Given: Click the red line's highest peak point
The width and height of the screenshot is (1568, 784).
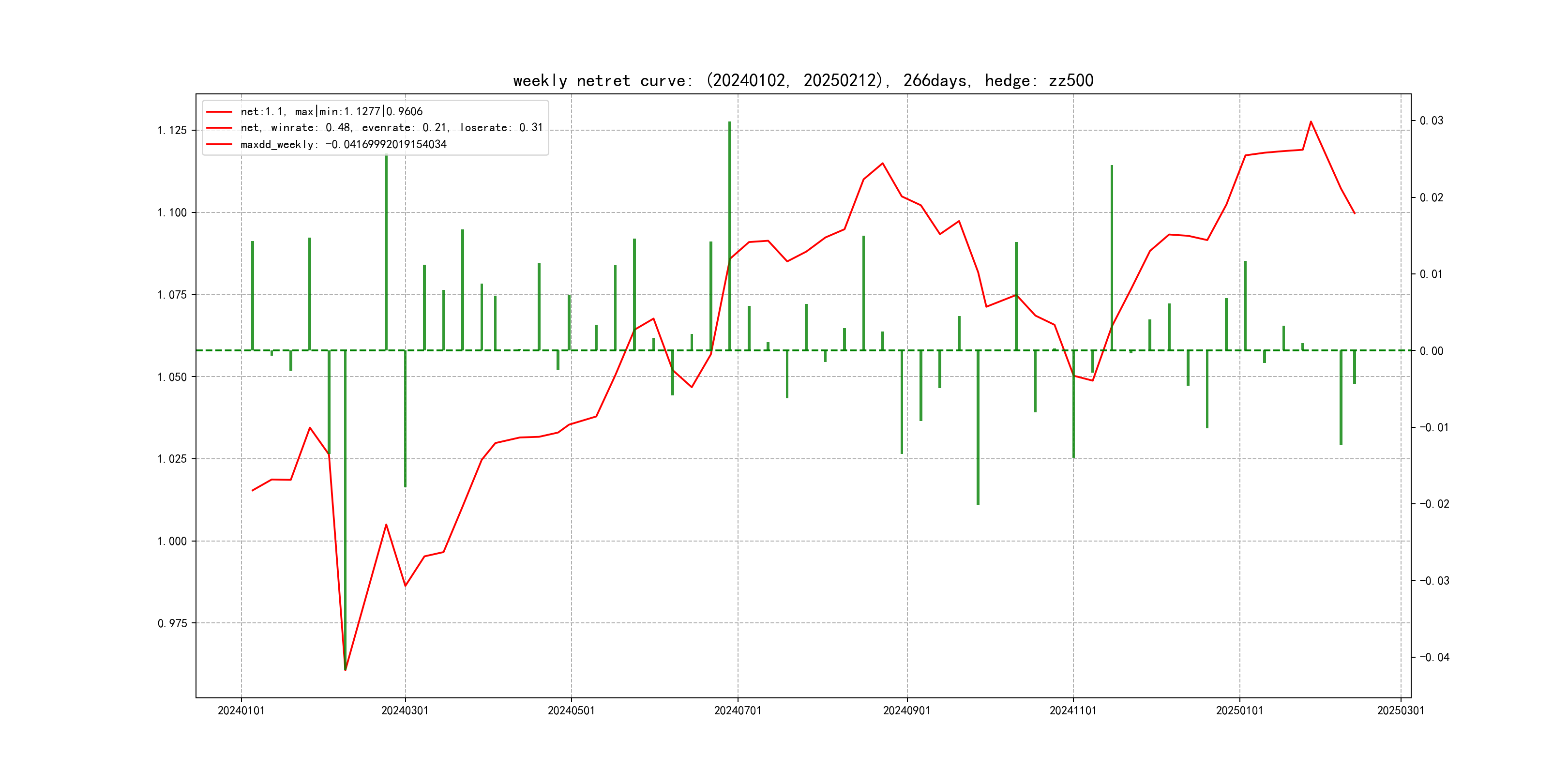Looking at the screenshot, I should pos(1311,122).
